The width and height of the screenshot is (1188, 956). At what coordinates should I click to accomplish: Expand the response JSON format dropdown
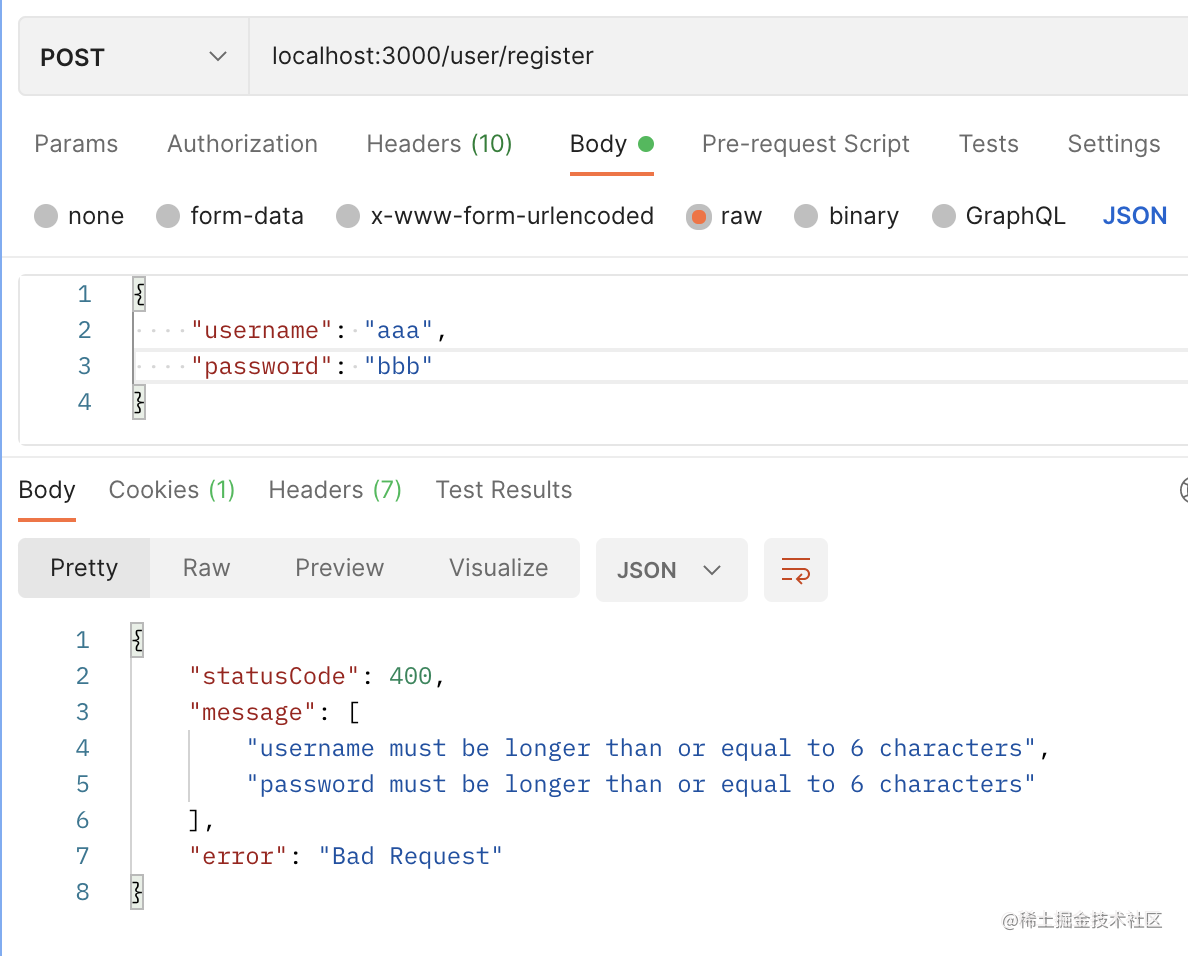671,570
